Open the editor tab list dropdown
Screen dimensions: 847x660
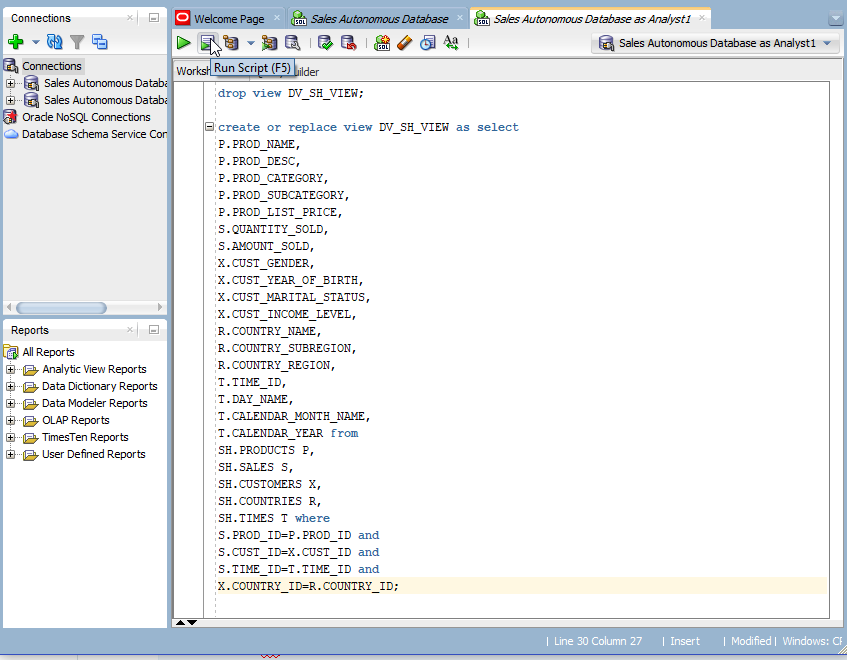[835, 19]
